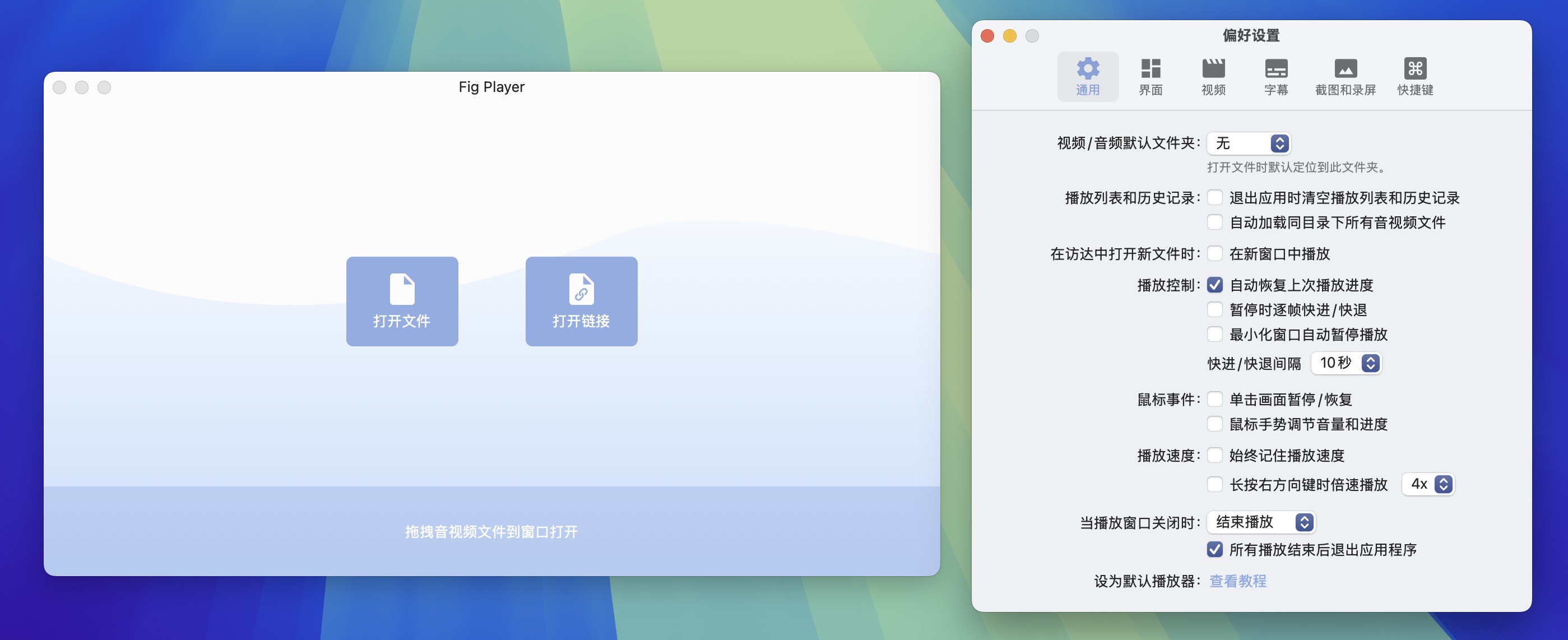Image resolution: width=1568 pixels, height=640 pixels.
Task: Click the 打开文件 button in Fig Player
Action: tap(401, 302)
